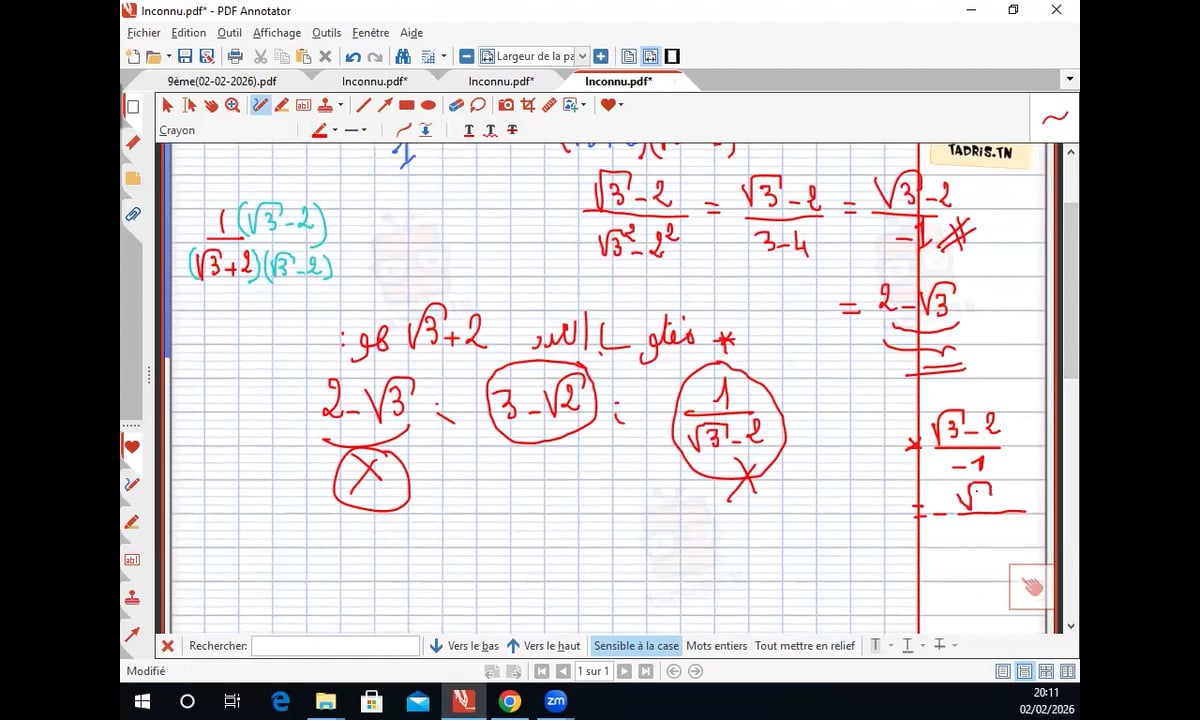Toggle 'Sensible à la casse' option
The width and height of the screenshot is (1200, 720).
point(636,646)
